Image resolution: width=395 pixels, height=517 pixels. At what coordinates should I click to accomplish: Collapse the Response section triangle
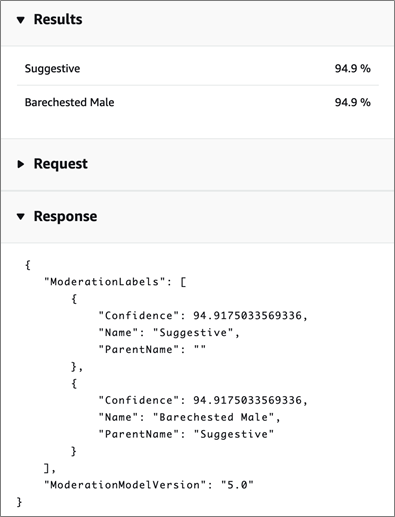click(x=21, y=217)
